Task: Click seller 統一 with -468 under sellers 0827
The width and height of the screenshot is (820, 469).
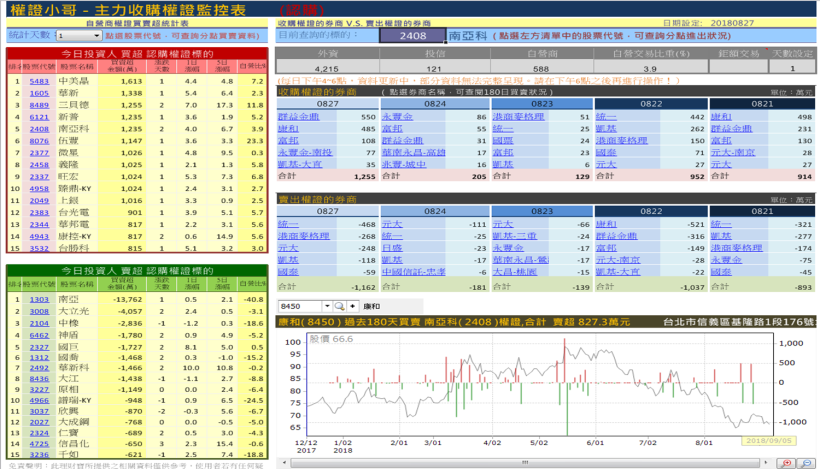Action: pos(288,224)
